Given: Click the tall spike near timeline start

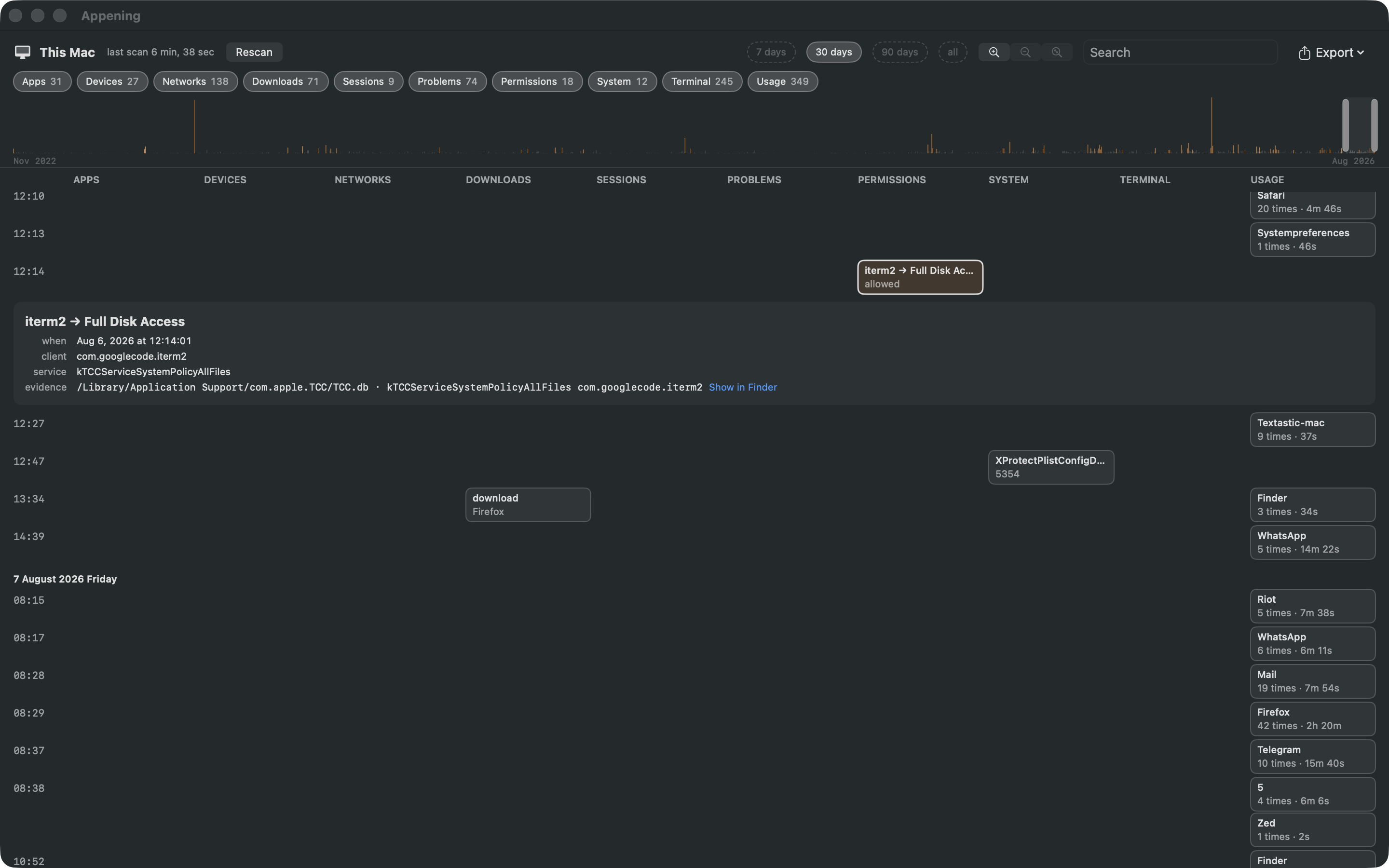Looking at the screenshot, I should [194, 126].
